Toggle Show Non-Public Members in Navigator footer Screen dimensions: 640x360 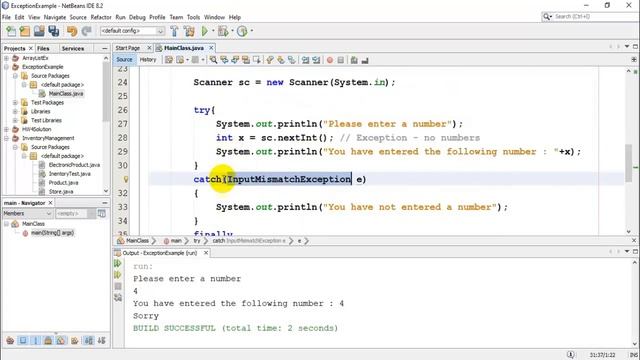[48, 340]
